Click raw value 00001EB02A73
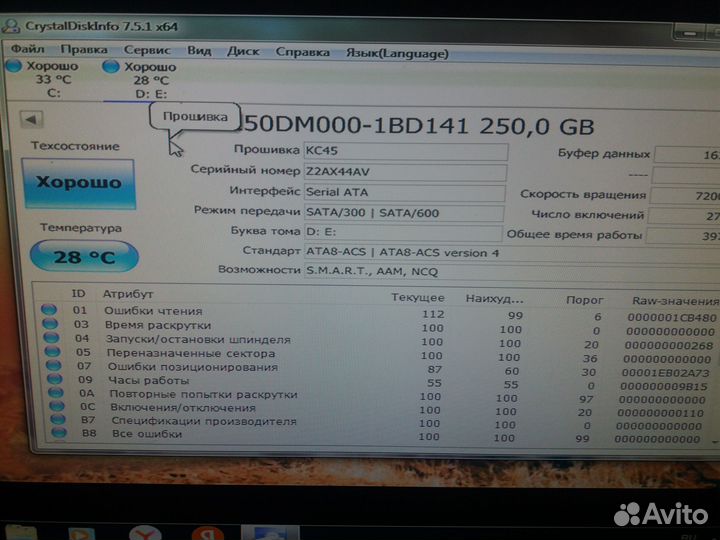 coord(666,373)
